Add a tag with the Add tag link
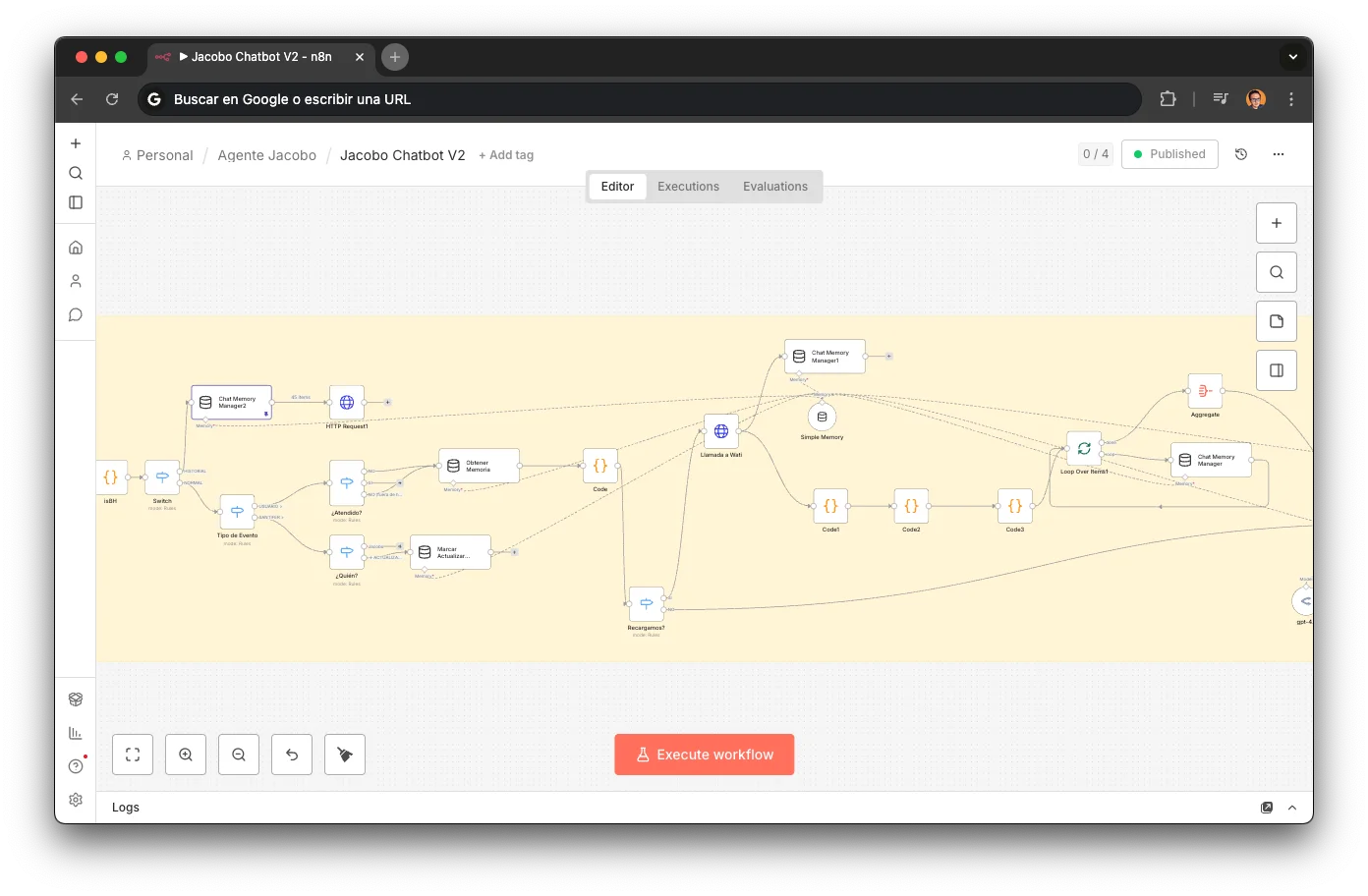1368x896 pixels. pos(506,154)
